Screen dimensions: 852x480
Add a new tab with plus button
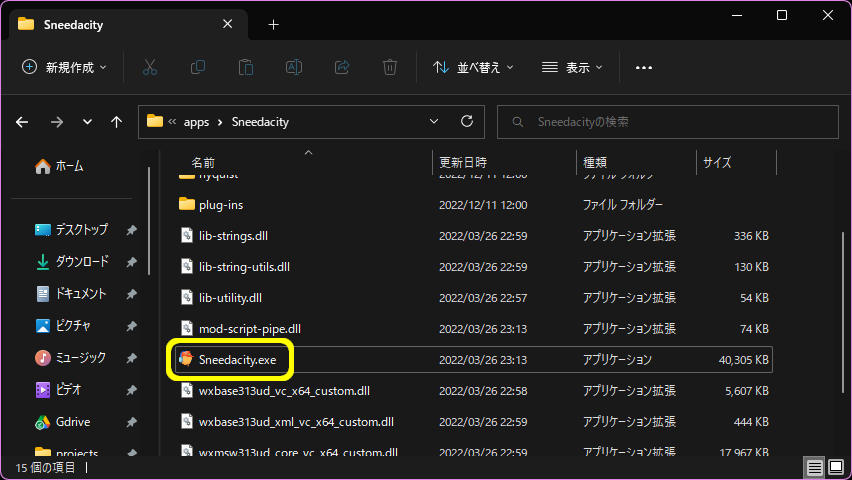tap(273, 24)
